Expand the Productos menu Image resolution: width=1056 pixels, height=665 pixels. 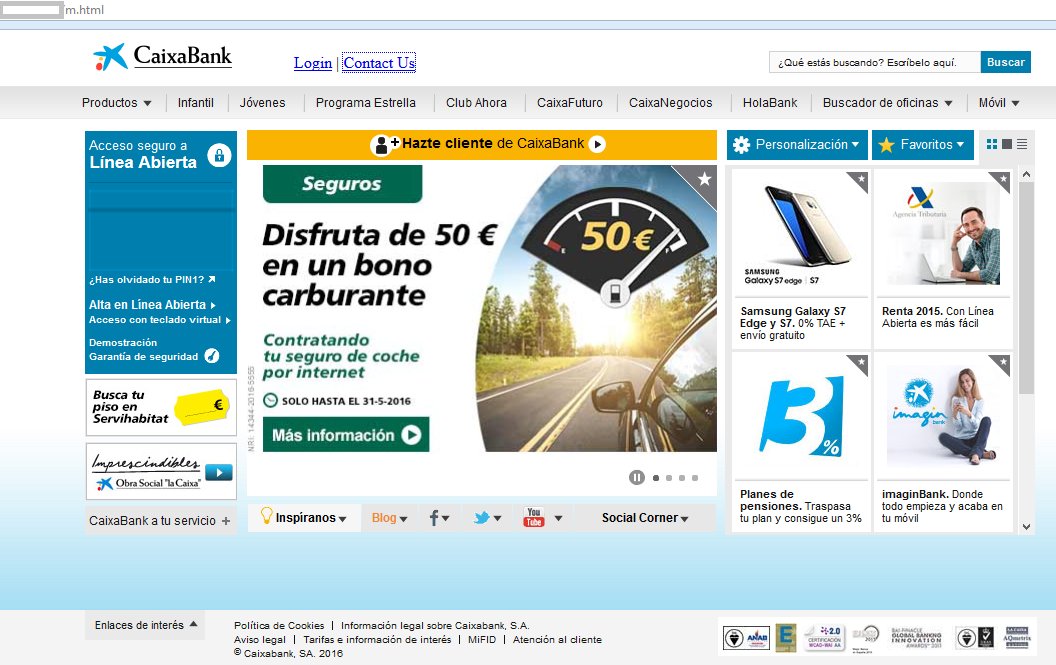[x=117, y=102]
